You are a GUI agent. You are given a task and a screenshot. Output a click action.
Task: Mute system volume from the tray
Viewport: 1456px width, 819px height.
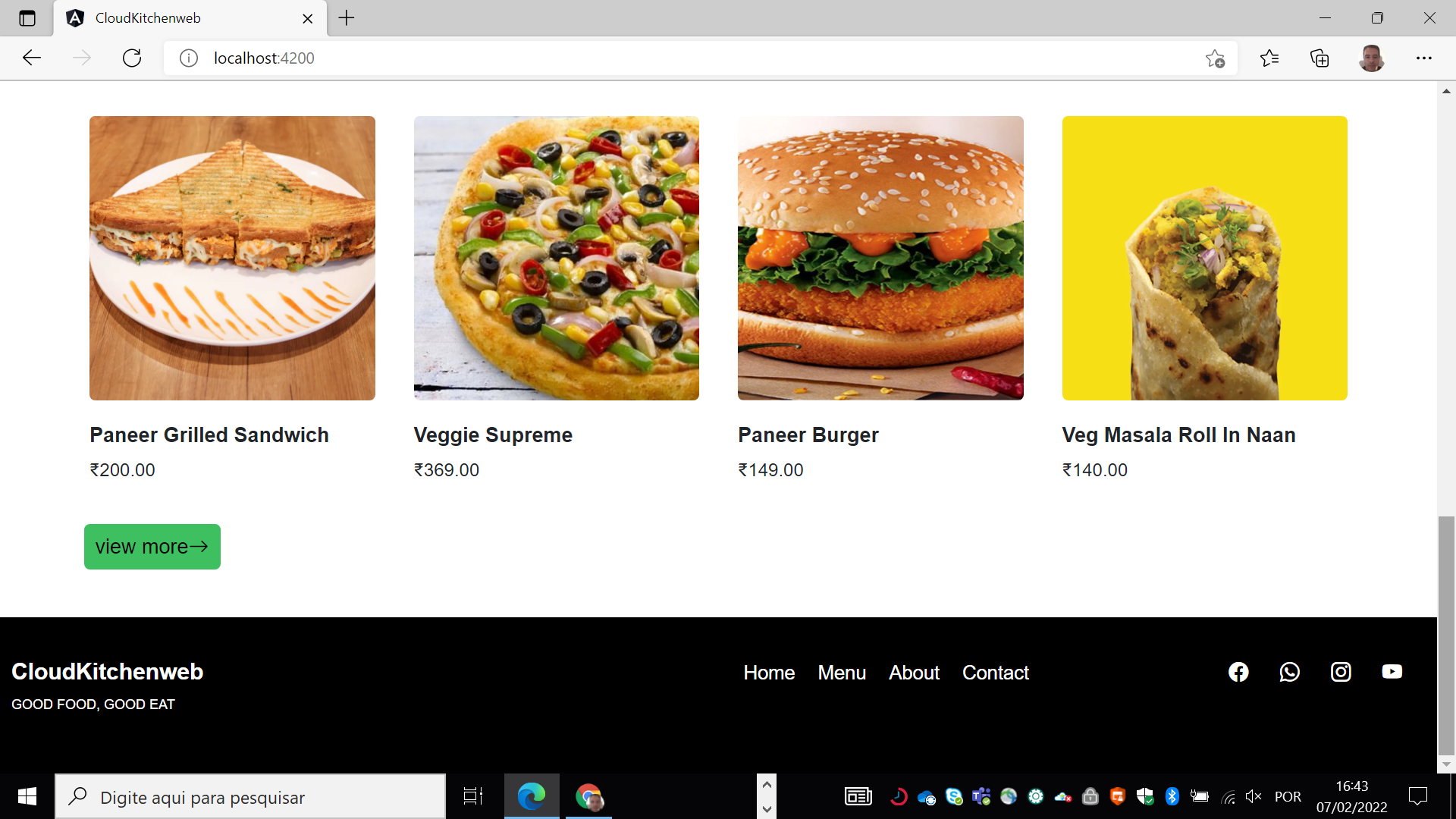(1253, 796)
